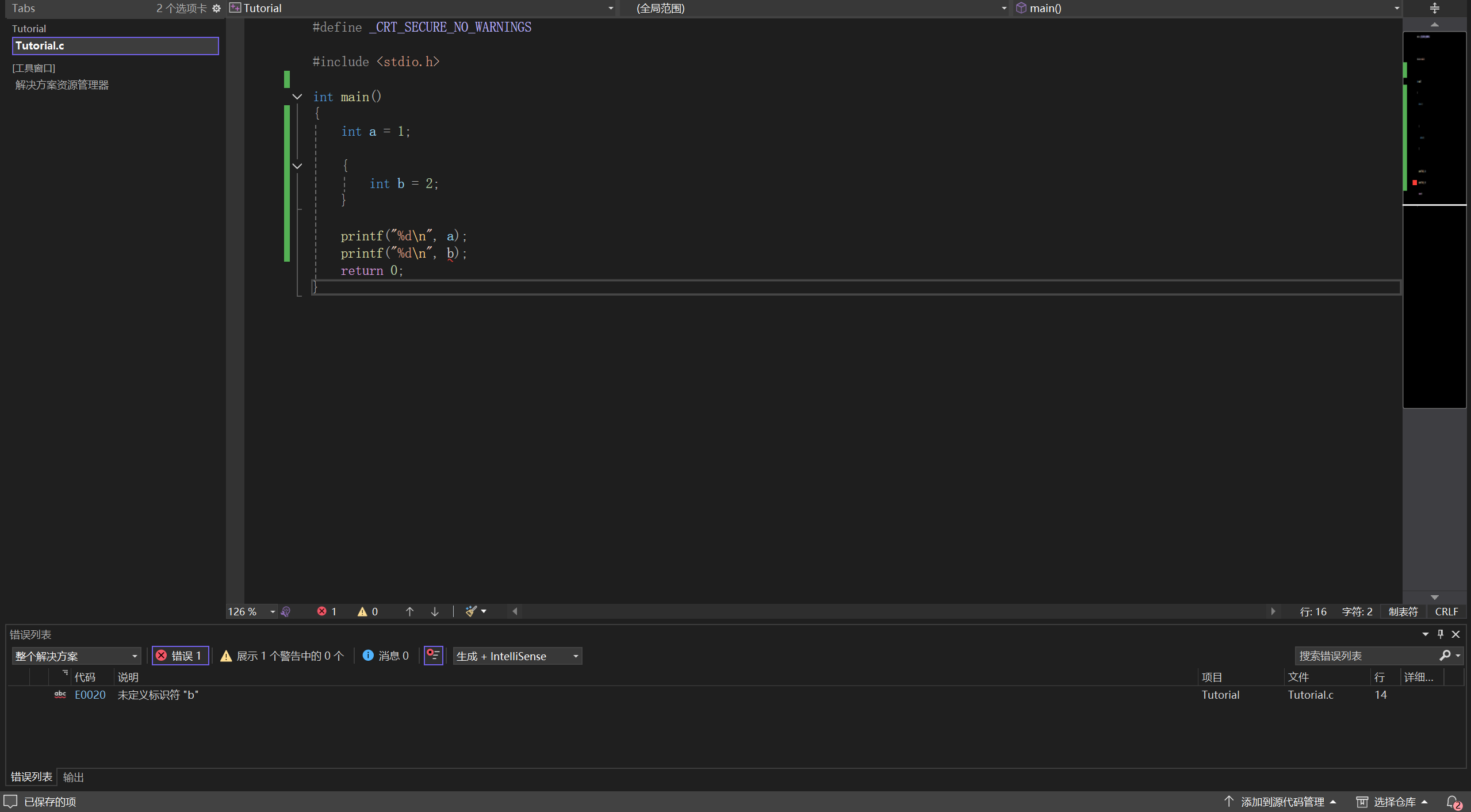Open the Tabs settings gear icon
The width and height of the screenshot is (1471, 812).
(216, 8)
